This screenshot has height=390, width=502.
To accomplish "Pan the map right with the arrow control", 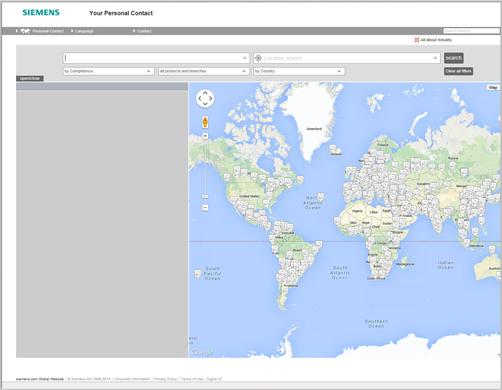I will click(210, 98).
